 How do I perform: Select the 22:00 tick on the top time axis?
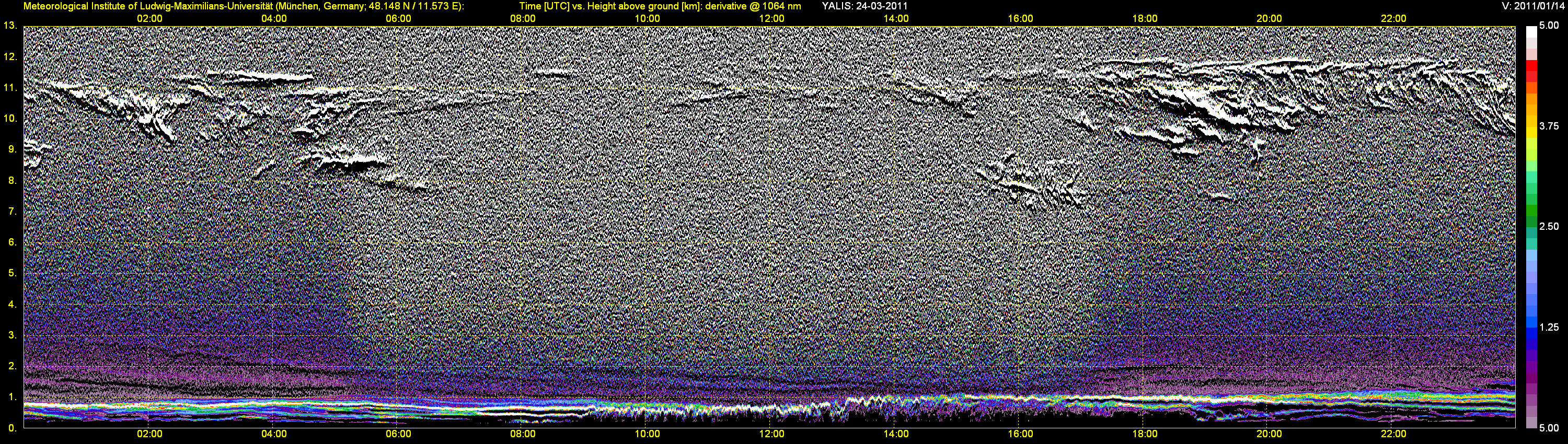coord(1393,19)
